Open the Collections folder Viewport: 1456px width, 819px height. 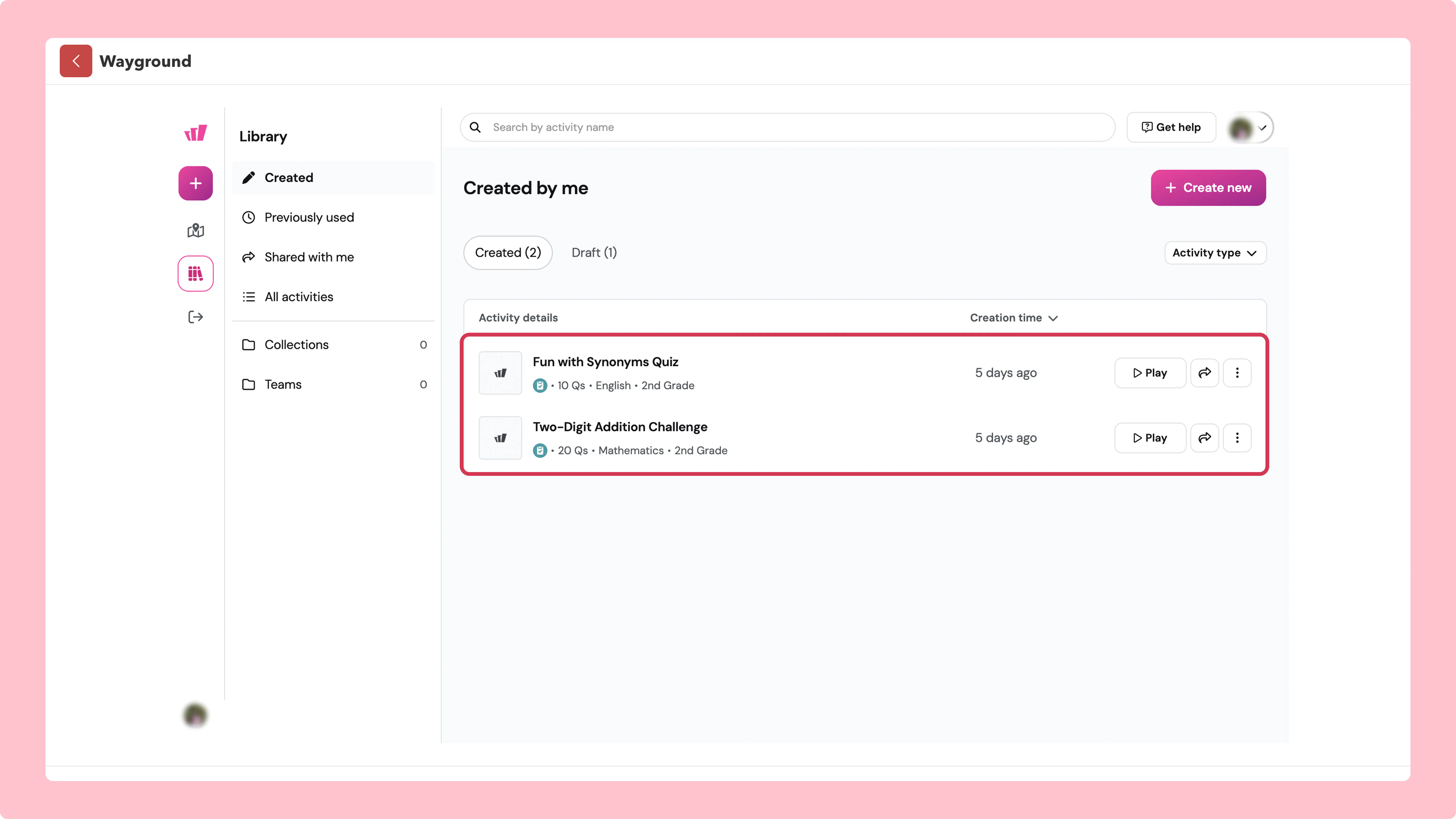(x=333, y=345)
